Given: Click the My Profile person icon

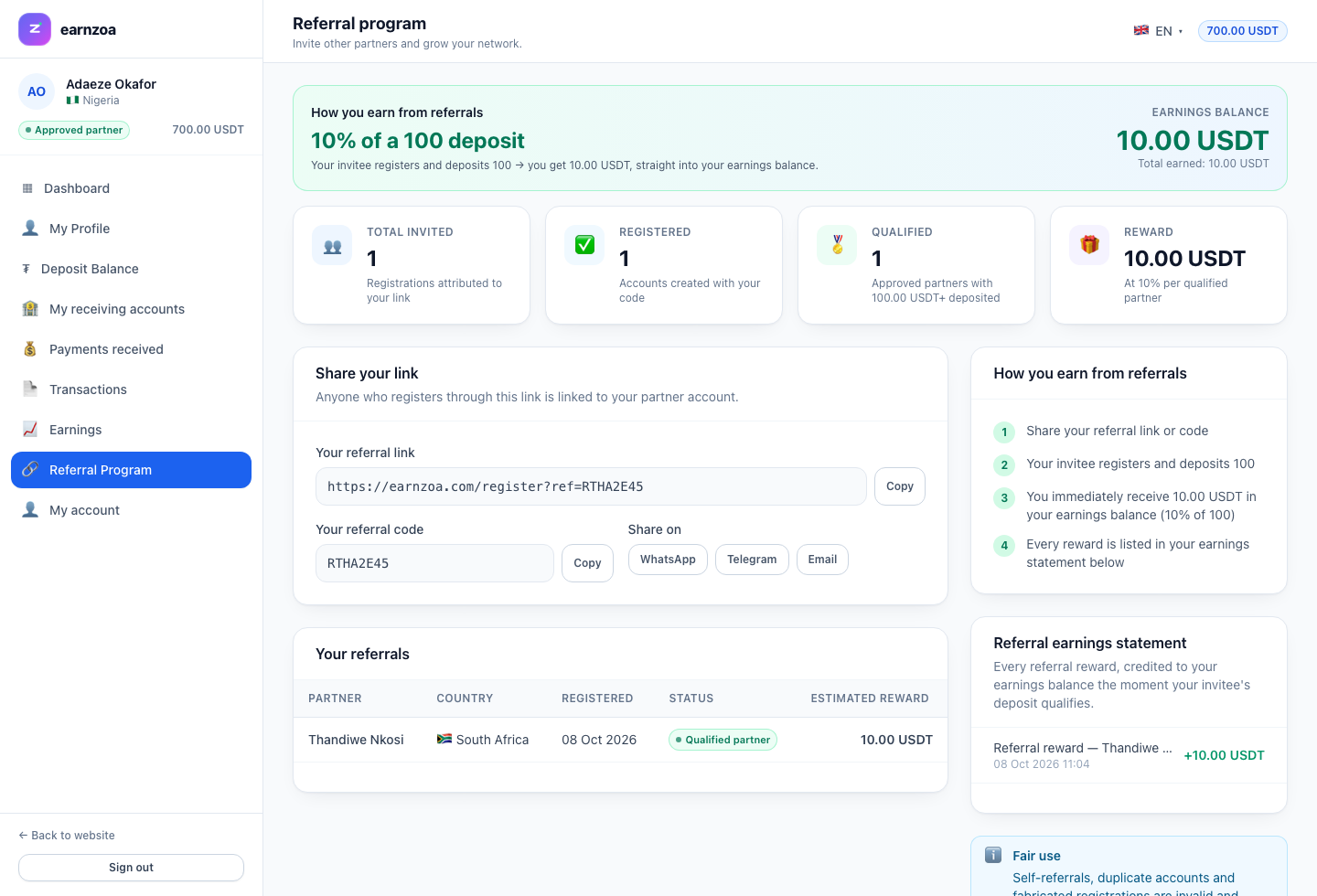Looking at the screenshot, I should point(30,229).
